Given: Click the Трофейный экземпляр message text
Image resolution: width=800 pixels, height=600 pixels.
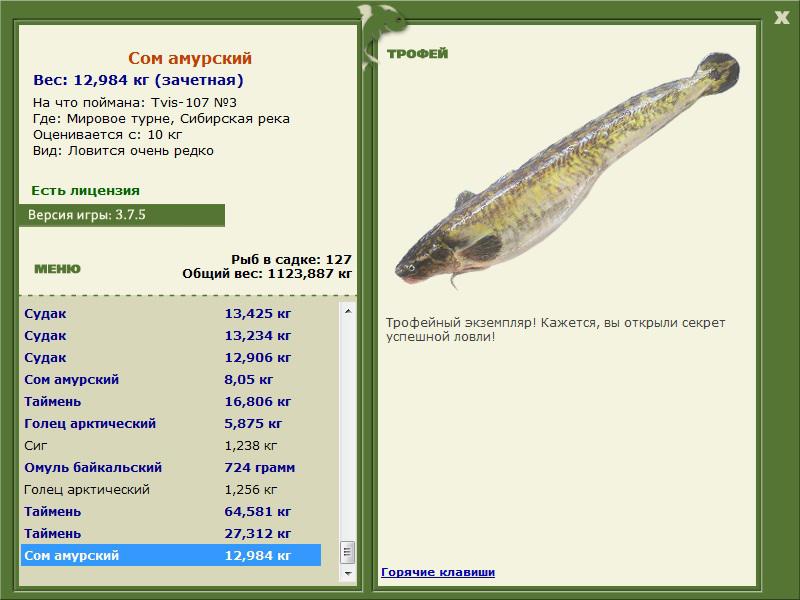Looking at the screenshot, I should pos(555,330).
